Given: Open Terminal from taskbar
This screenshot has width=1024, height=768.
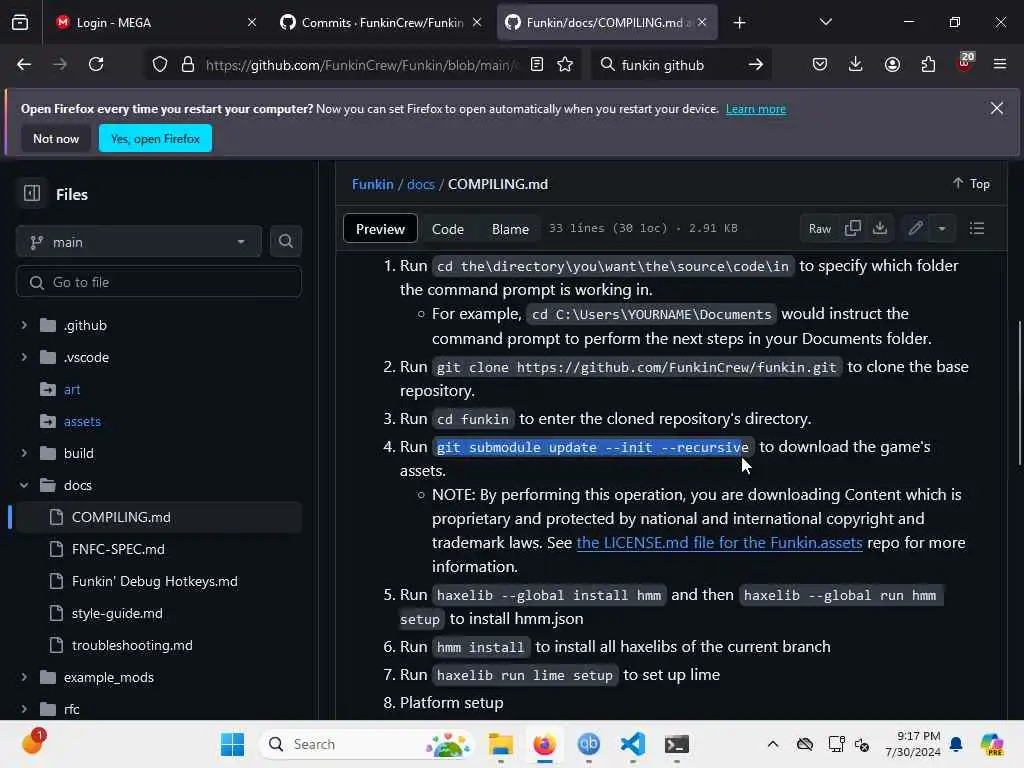Looking at the screenshot, I should [x=677, y=744].
